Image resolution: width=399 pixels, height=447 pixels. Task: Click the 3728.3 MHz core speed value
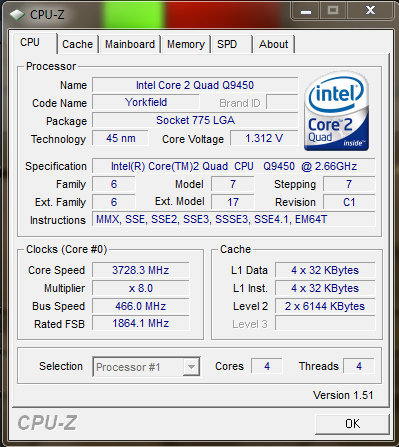coord(140,270)
